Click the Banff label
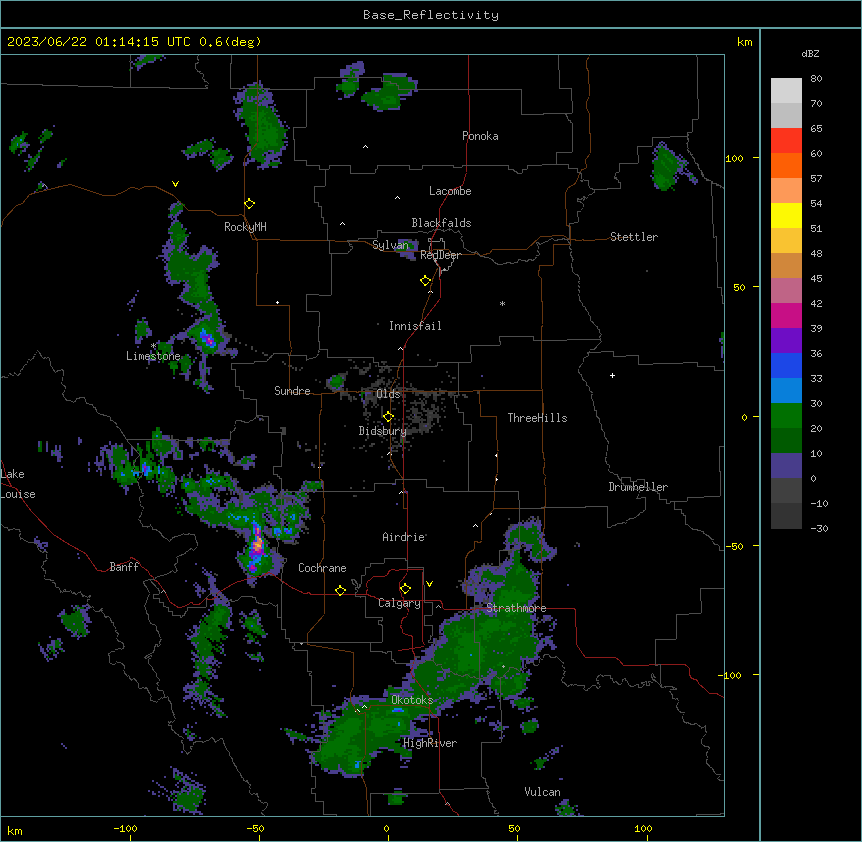The height and width of the screenshot is (842, 862). click(x=124, y=567)
